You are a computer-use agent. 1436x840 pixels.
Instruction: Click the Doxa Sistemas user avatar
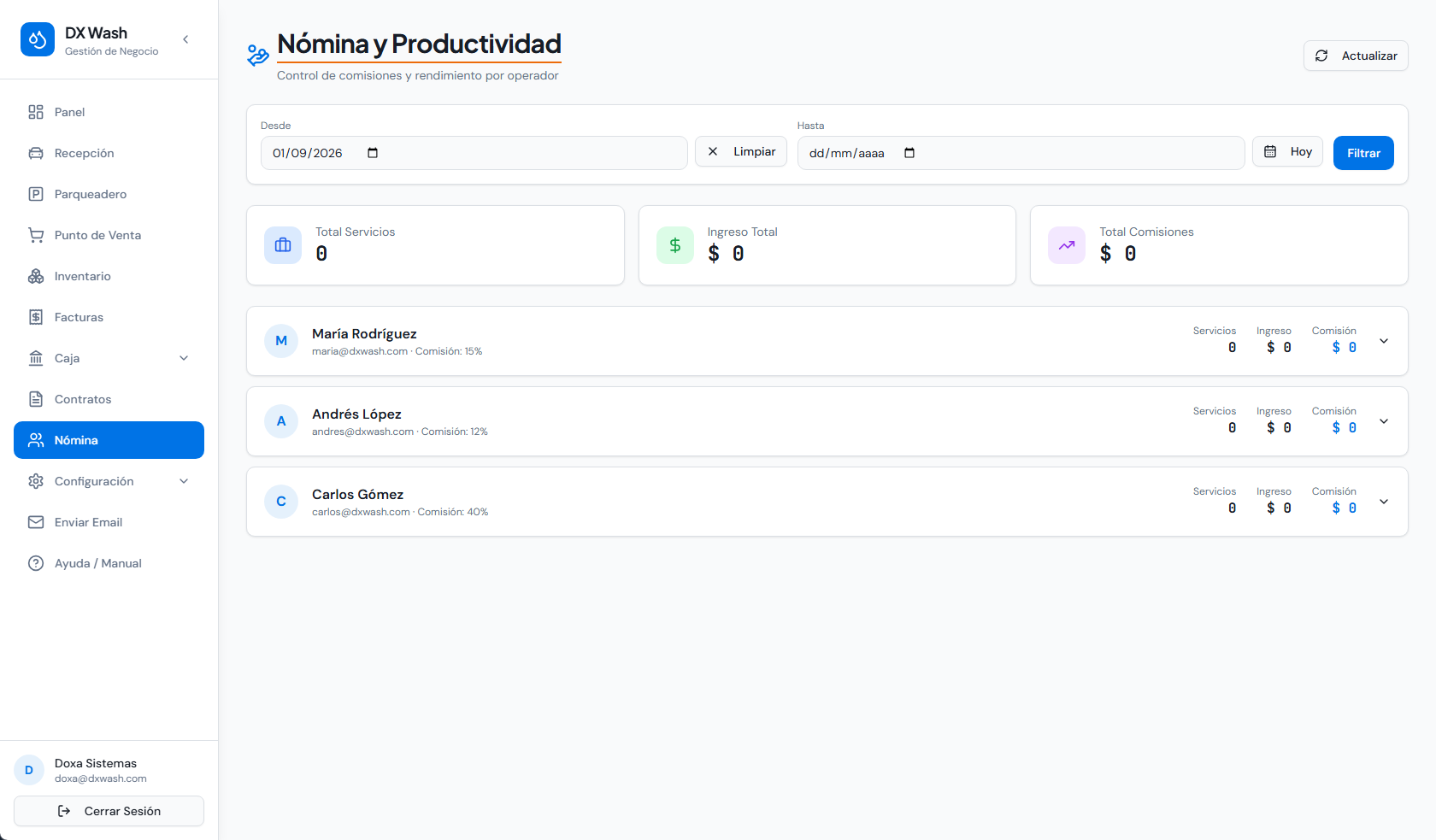(29, 770)
